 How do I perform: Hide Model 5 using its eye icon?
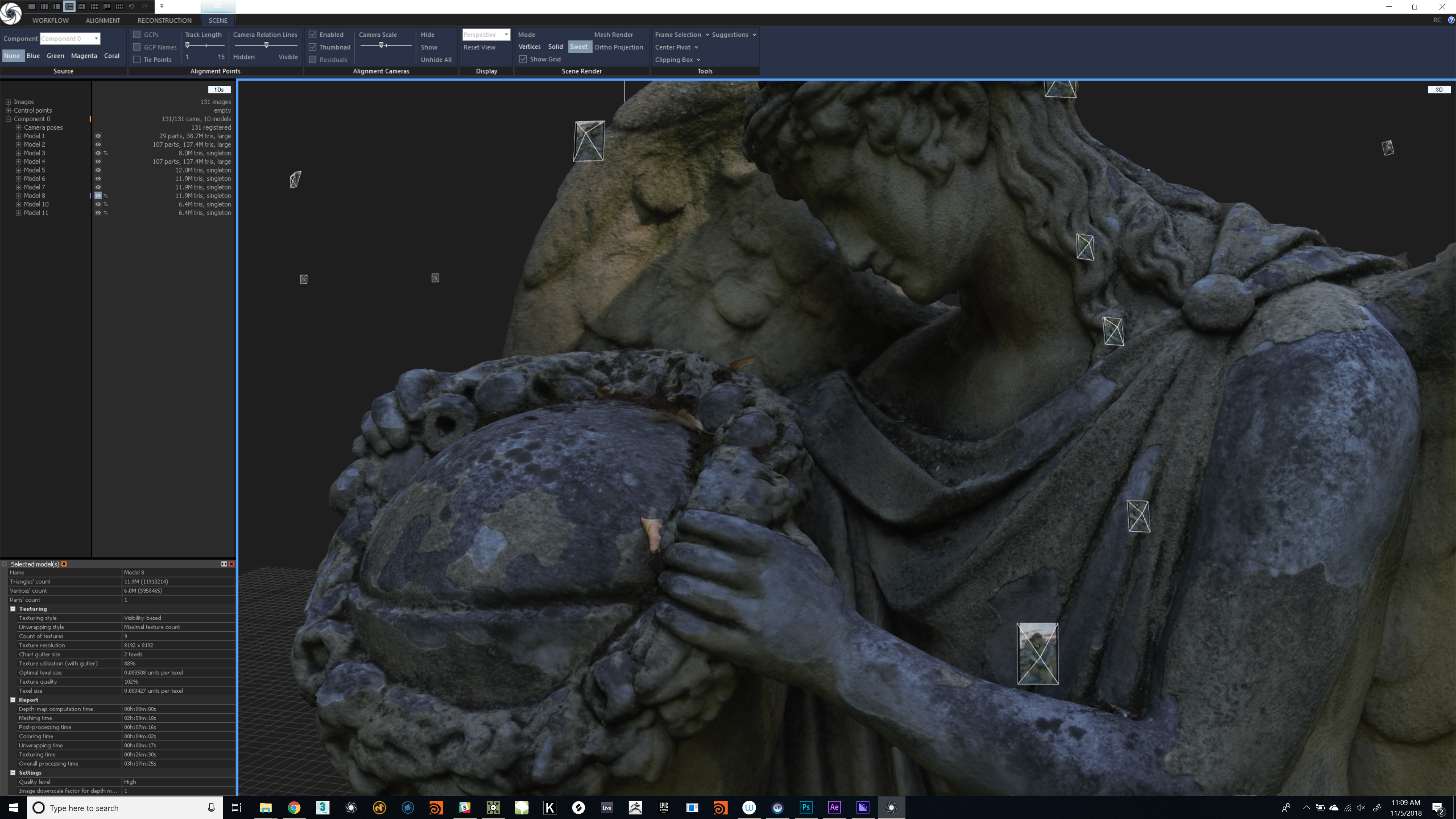[x=98, y=170]
